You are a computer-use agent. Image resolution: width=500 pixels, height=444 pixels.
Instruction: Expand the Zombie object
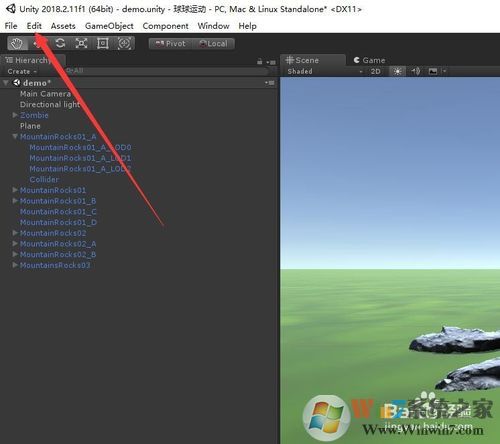click(x=15, y=115)
